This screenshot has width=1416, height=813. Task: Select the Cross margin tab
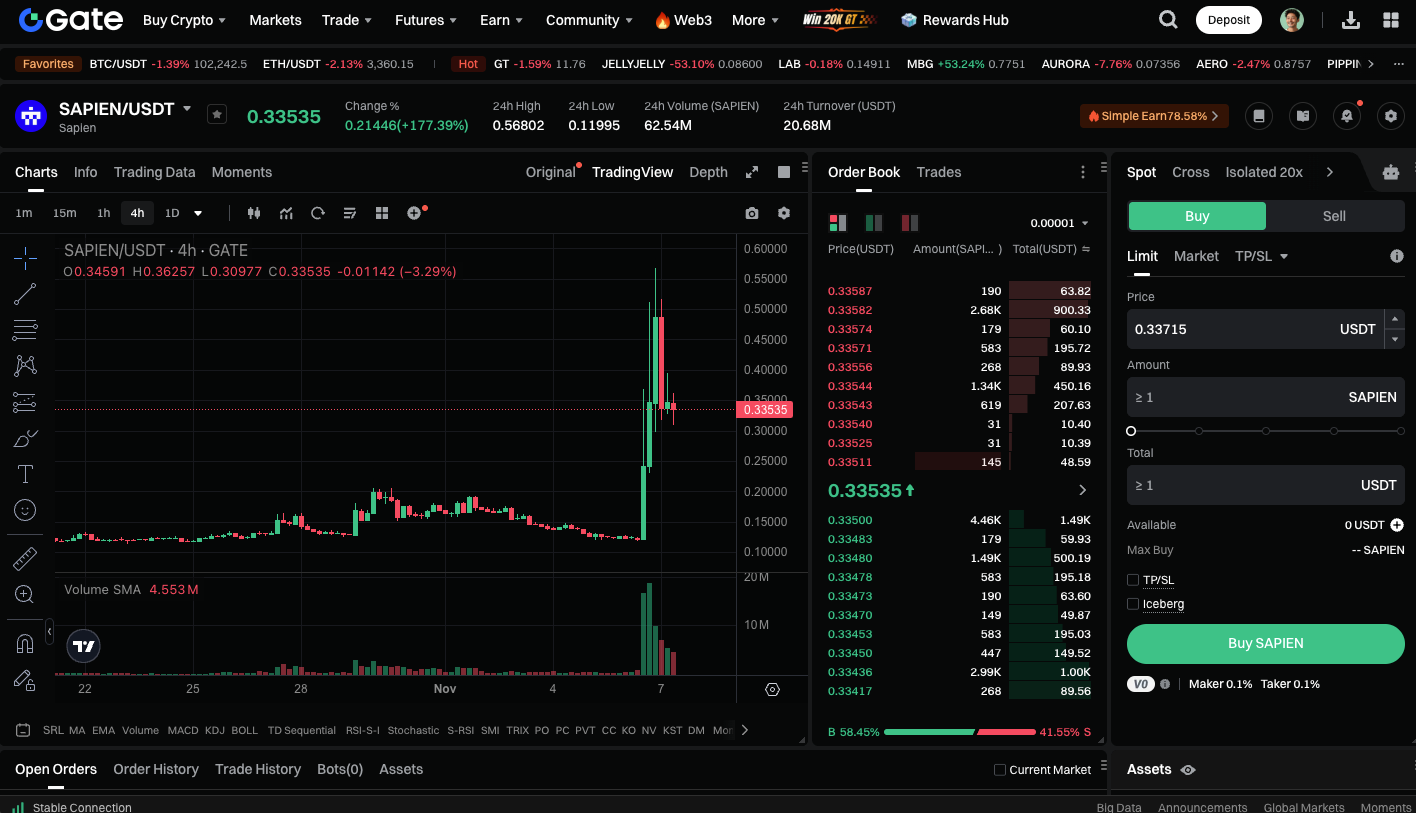[x=1191, y=172]
